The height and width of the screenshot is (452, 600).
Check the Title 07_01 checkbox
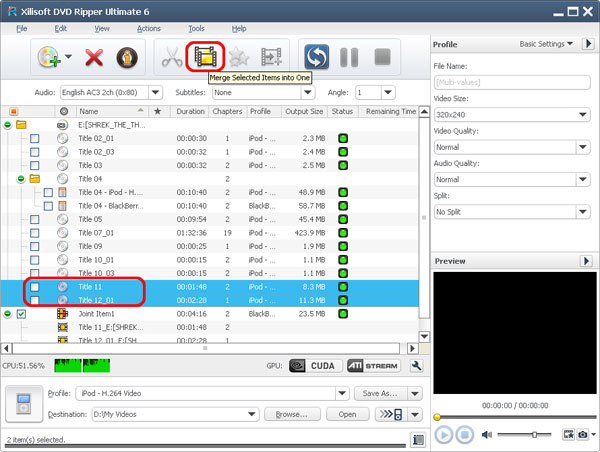pos(34,233)
